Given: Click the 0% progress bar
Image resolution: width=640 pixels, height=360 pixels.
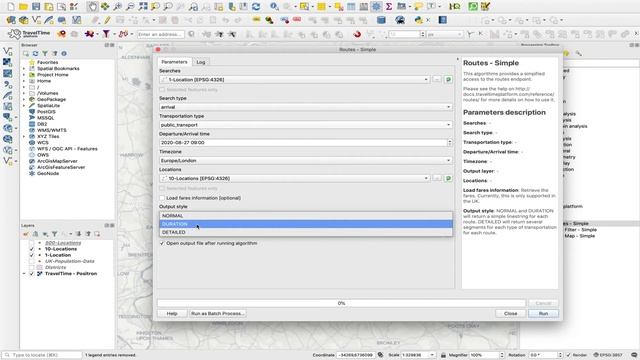Looking at the screenshot, I should 341,303.
